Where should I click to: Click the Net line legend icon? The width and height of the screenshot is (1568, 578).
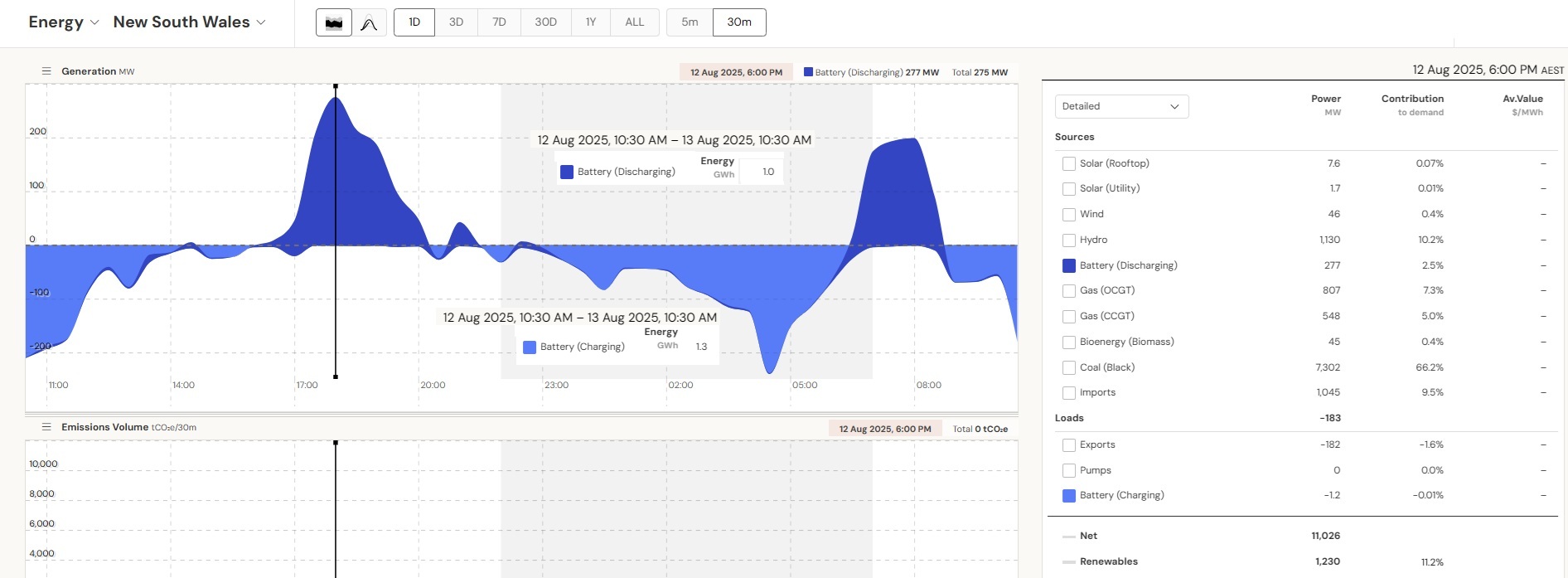tap(1069, 537)
